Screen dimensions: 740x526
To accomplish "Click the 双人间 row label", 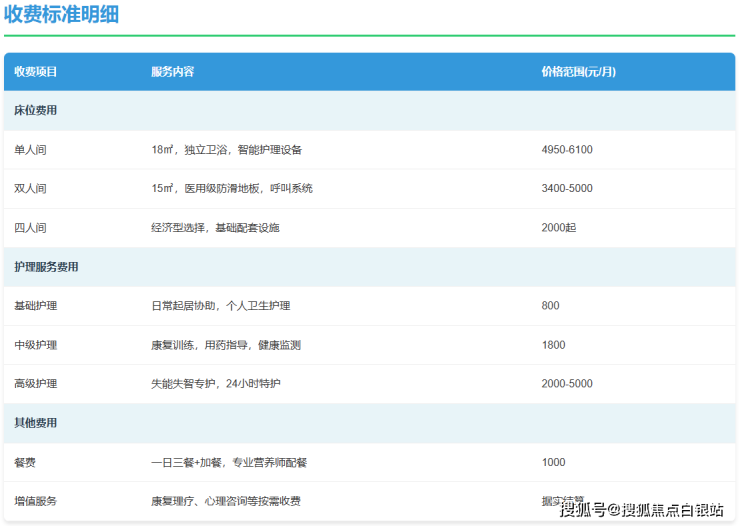I will pos(30,189).
